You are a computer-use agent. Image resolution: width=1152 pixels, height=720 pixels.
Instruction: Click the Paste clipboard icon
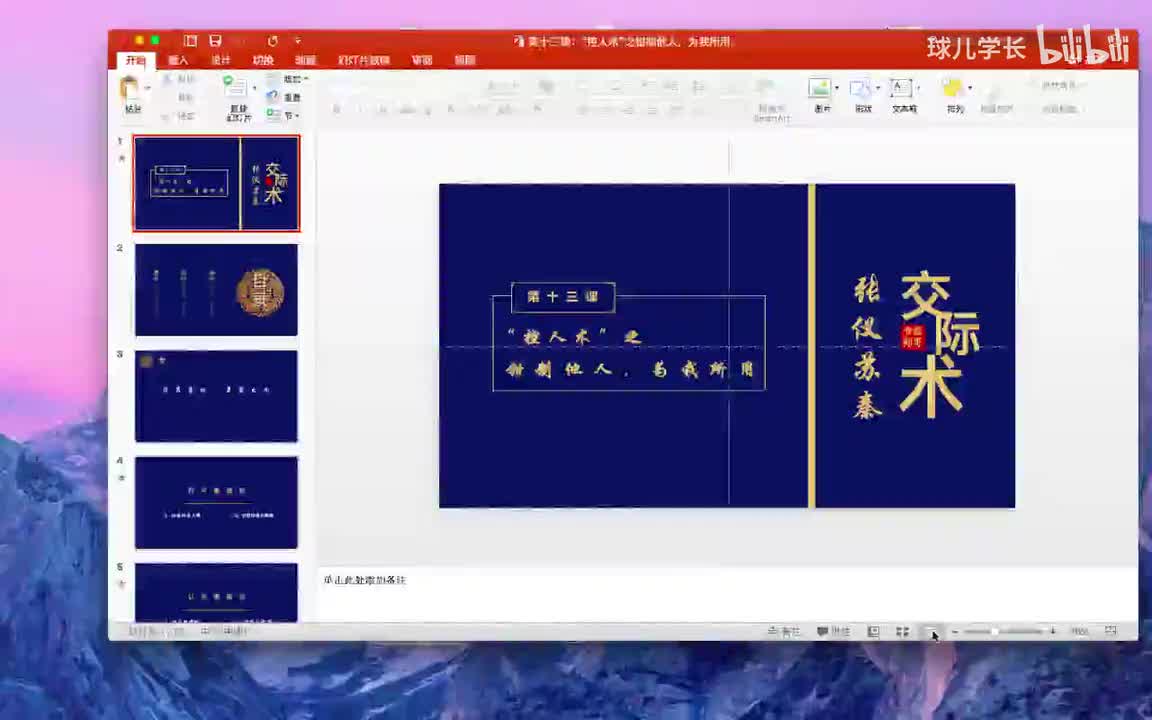pos(131,88)
